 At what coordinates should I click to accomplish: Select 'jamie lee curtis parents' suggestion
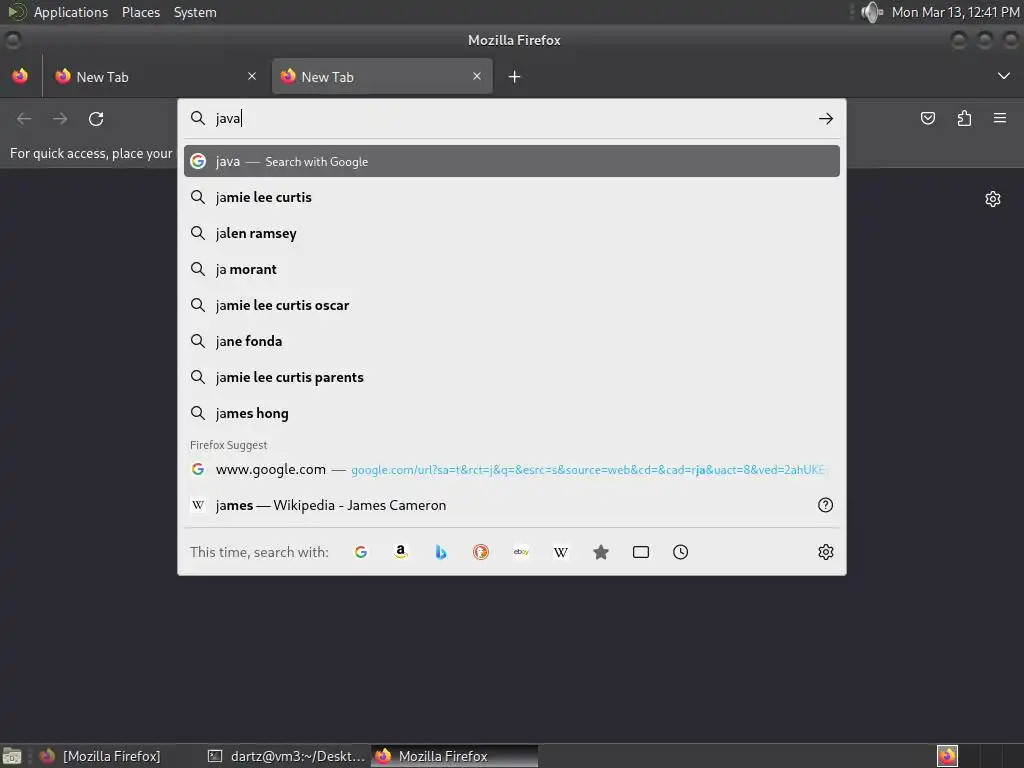[x=511, y=377]
